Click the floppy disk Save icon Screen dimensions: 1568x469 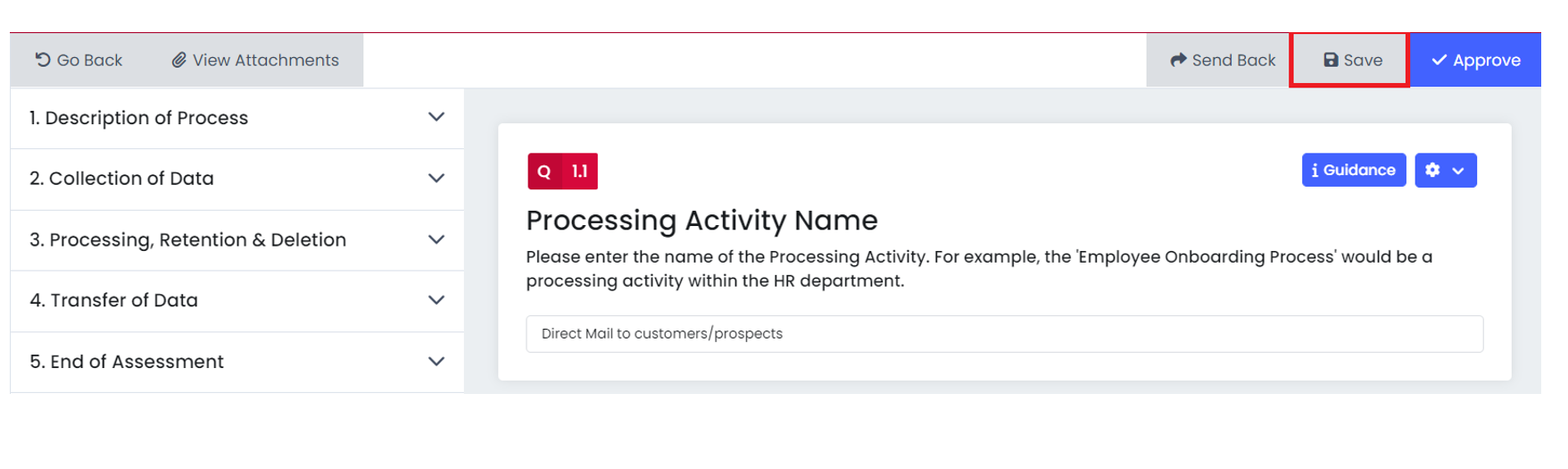pos(1331,60)
